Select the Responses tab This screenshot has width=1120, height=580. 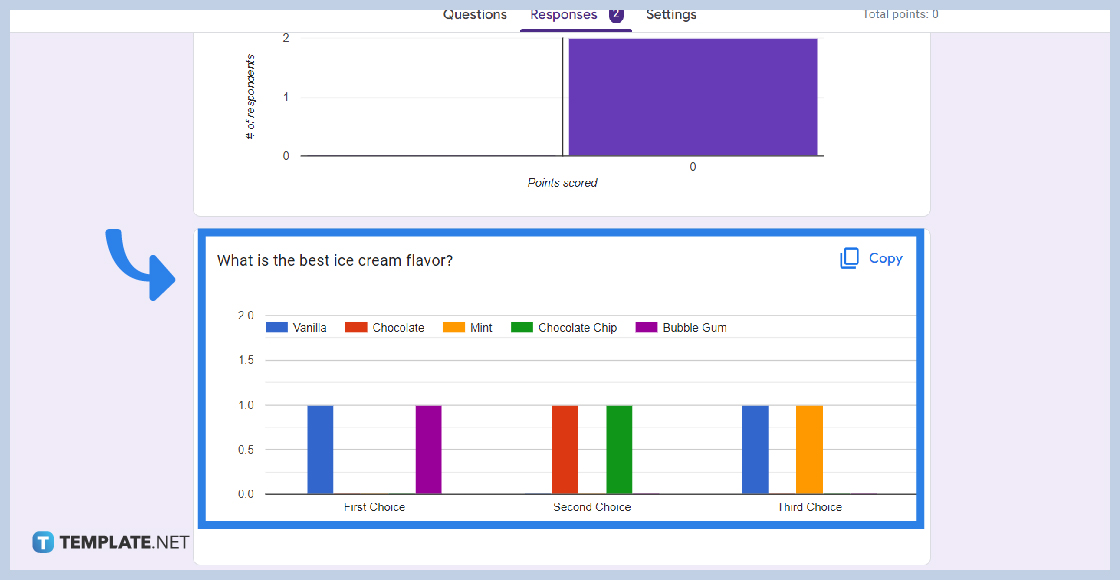coord(564,15)
